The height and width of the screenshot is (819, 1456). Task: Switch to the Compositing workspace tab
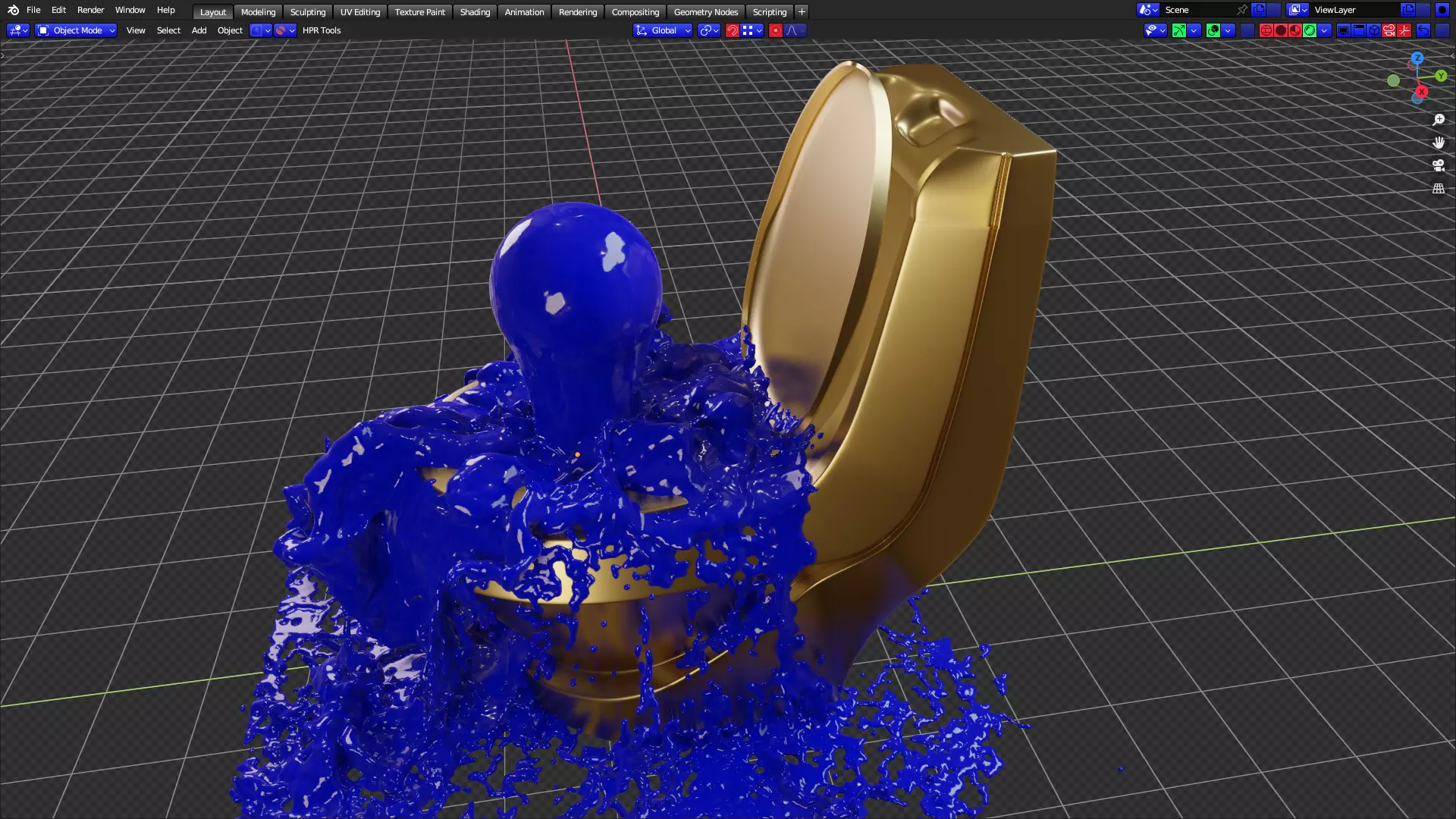(635, 12)
